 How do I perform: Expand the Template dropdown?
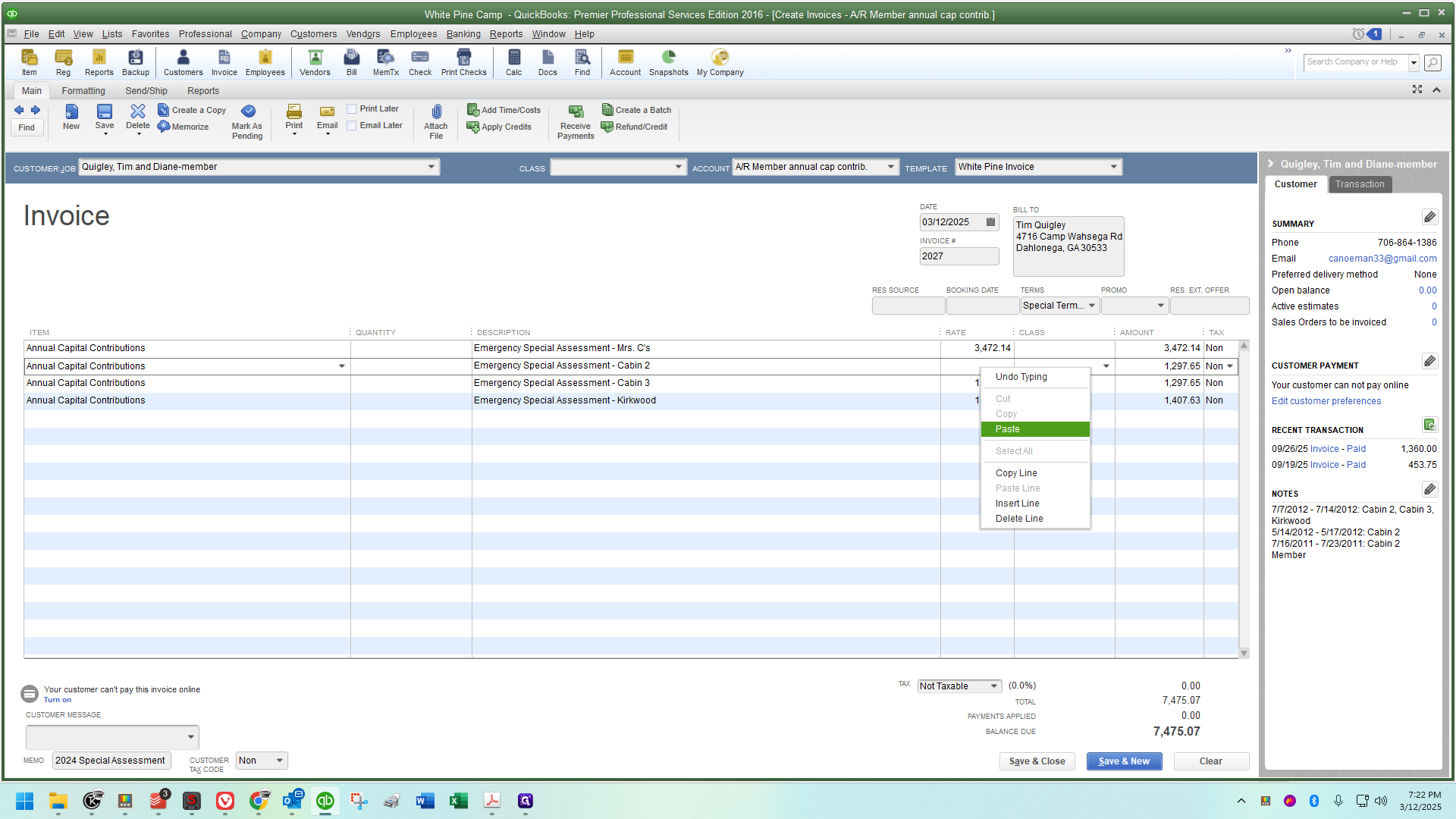[x=1114, y=167]
